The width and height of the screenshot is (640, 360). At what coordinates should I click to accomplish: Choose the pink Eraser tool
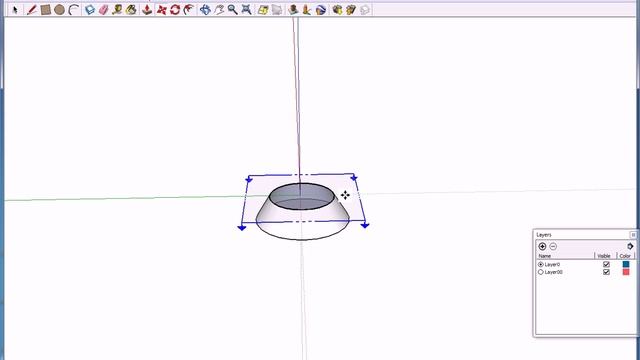click(x=103, y=9)
